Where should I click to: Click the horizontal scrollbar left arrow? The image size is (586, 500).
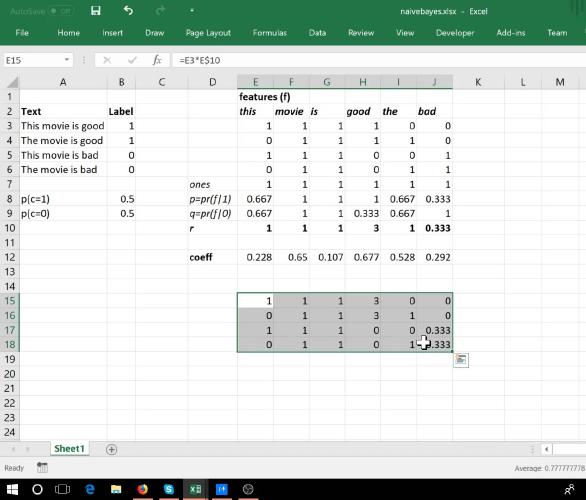pyautogui.click(x=546, y=449)
